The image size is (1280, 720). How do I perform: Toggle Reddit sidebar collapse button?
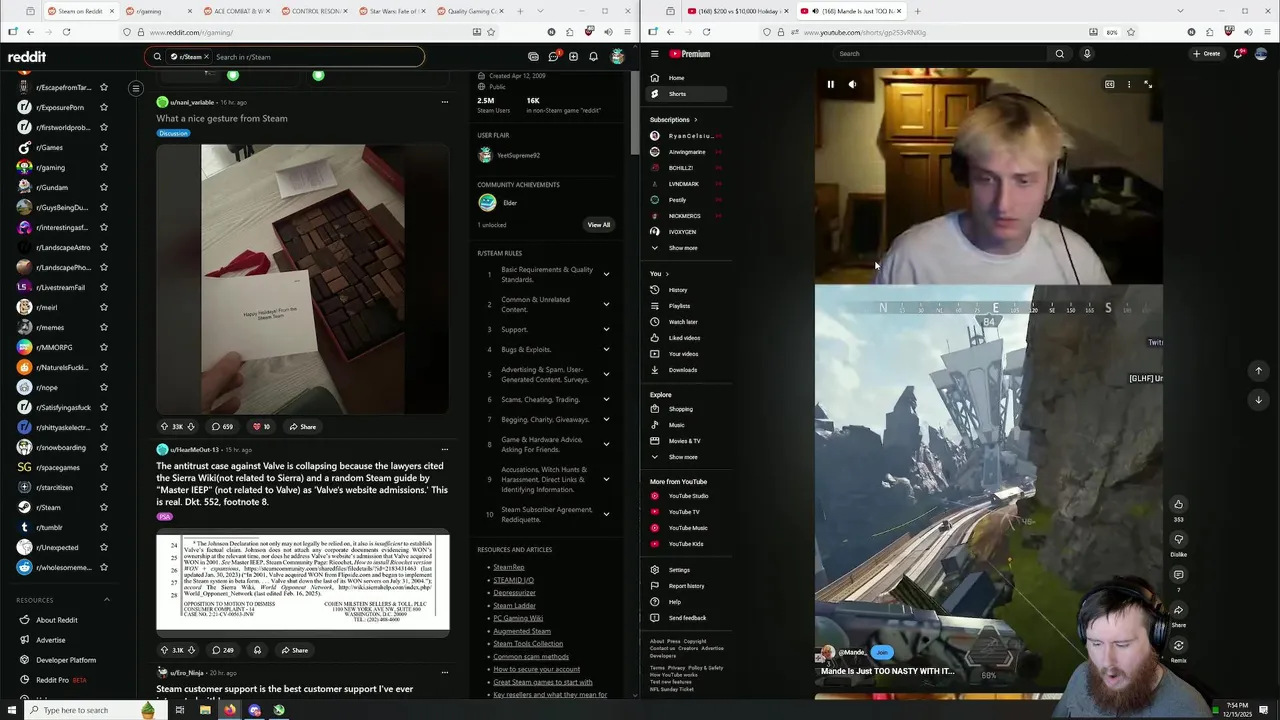136,88
